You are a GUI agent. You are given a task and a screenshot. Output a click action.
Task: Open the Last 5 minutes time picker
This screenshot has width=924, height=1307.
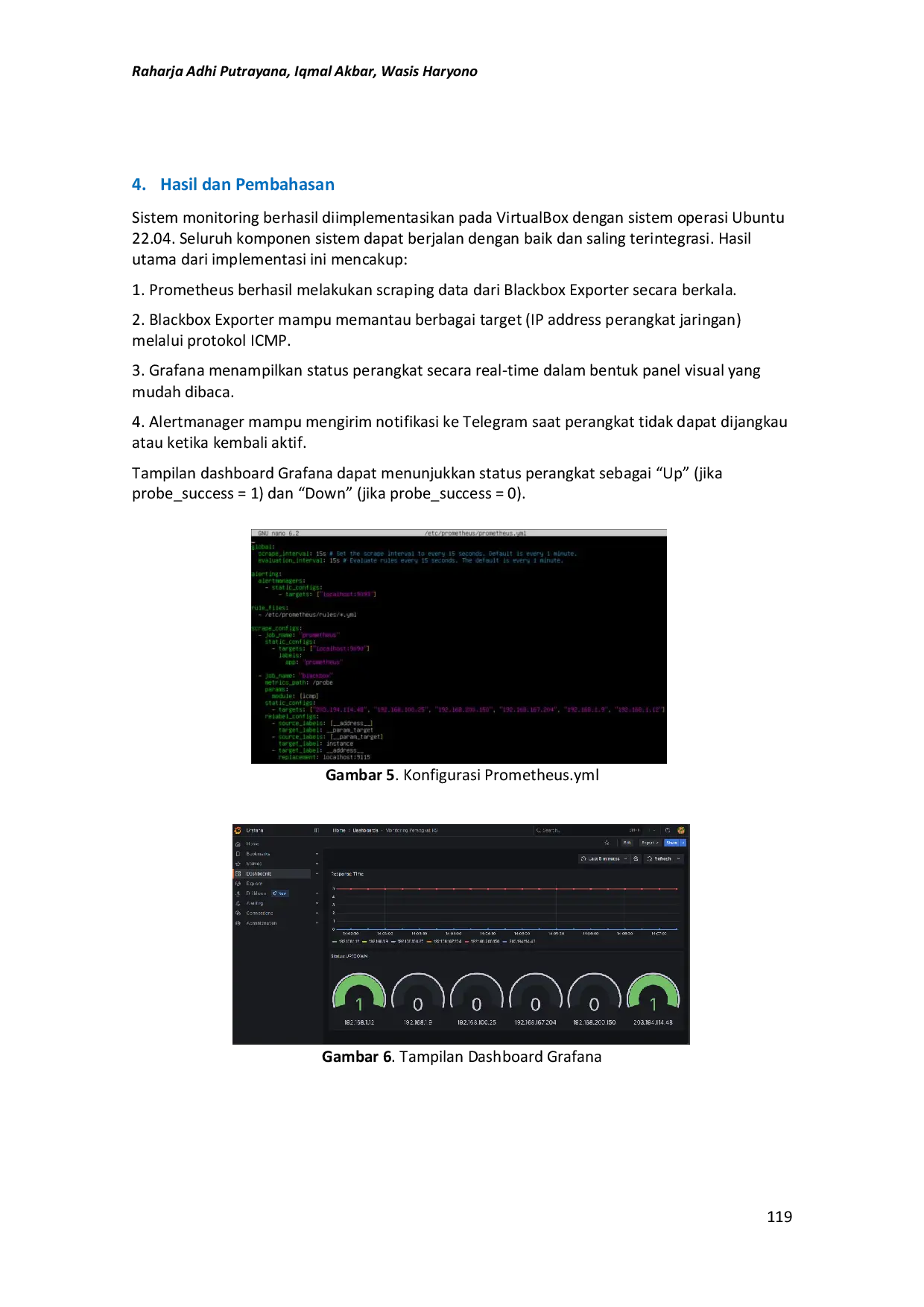pos(604,858)
